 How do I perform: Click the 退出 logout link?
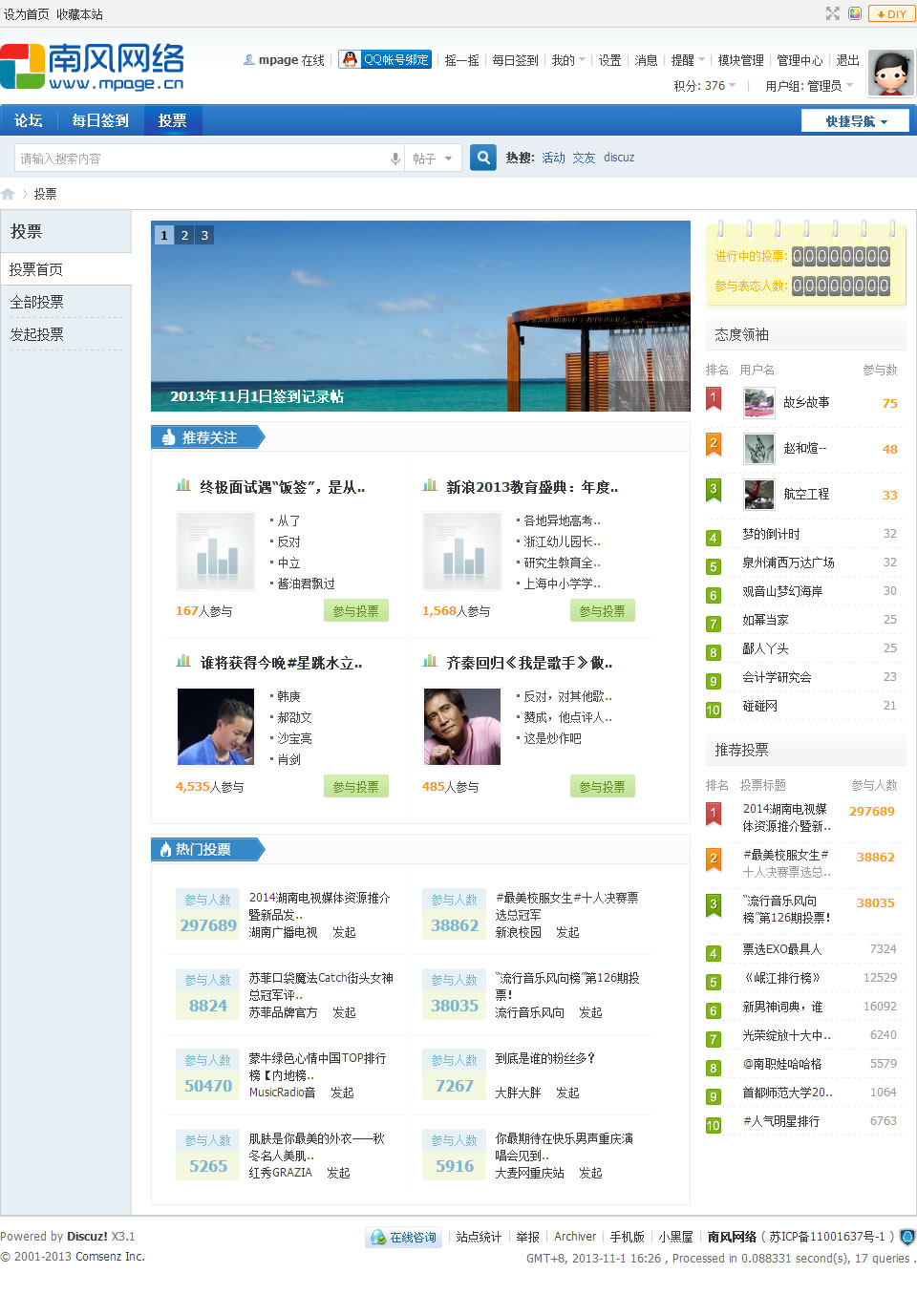(x=848, y=60)
